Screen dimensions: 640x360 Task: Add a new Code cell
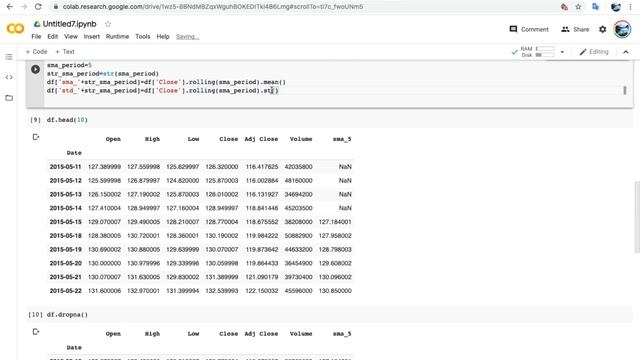(36, 52)
